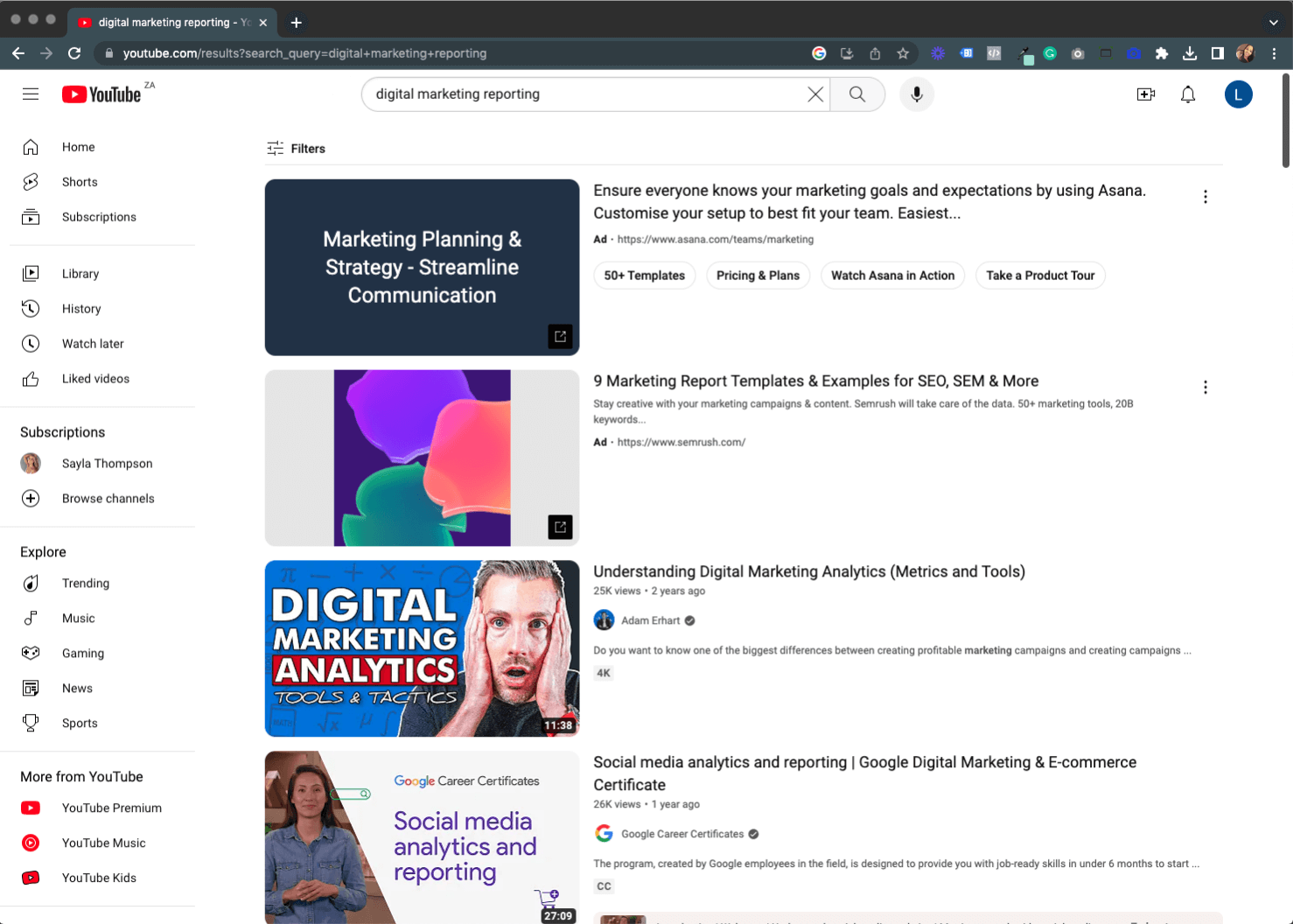
Task: Open options menu on Asana ad result
Action: click(1206, 196)
